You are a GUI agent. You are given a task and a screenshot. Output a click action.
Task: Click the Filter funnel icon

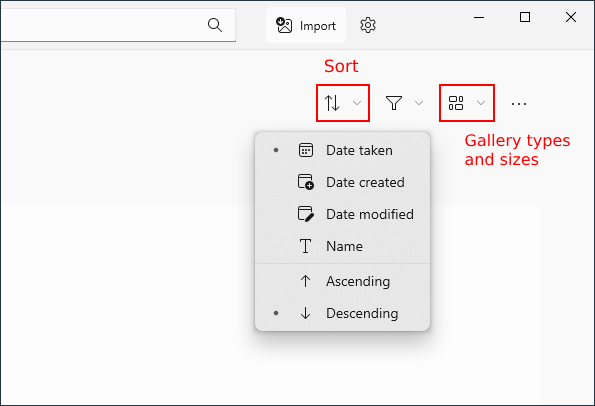click(394, 103)
